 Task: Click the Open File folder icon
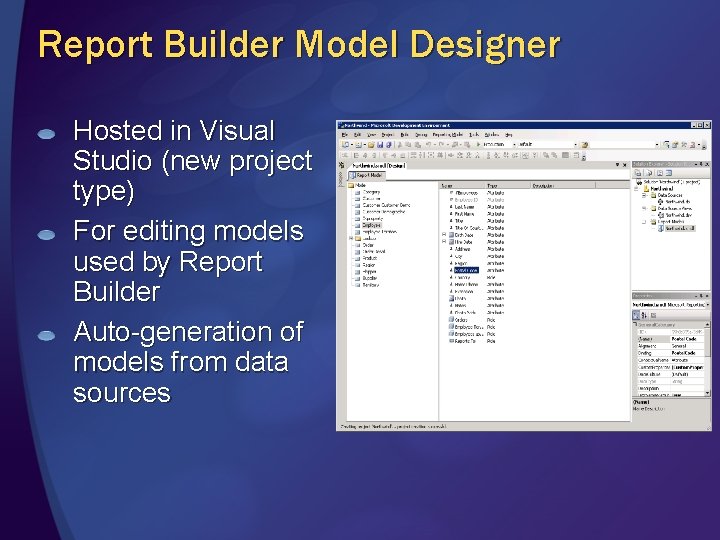coord(371,144)
